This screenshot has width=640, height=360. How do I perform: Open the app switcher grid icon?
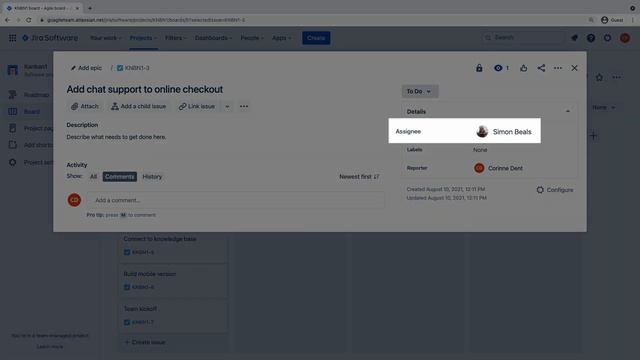[12, 38]
